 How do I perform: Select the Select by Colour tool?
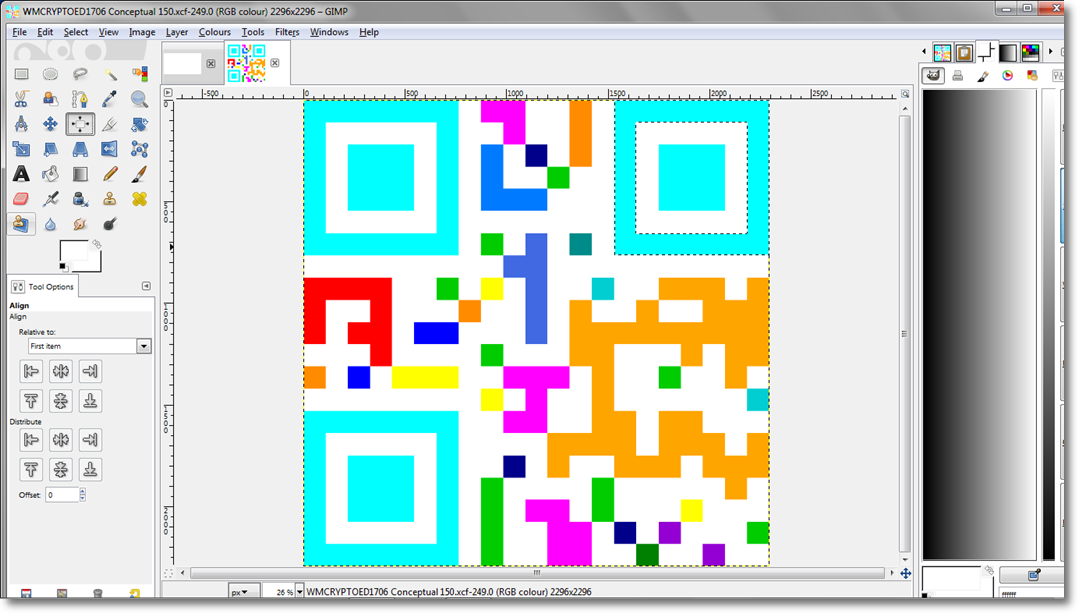pyautogui.click(x=139, y=74)
